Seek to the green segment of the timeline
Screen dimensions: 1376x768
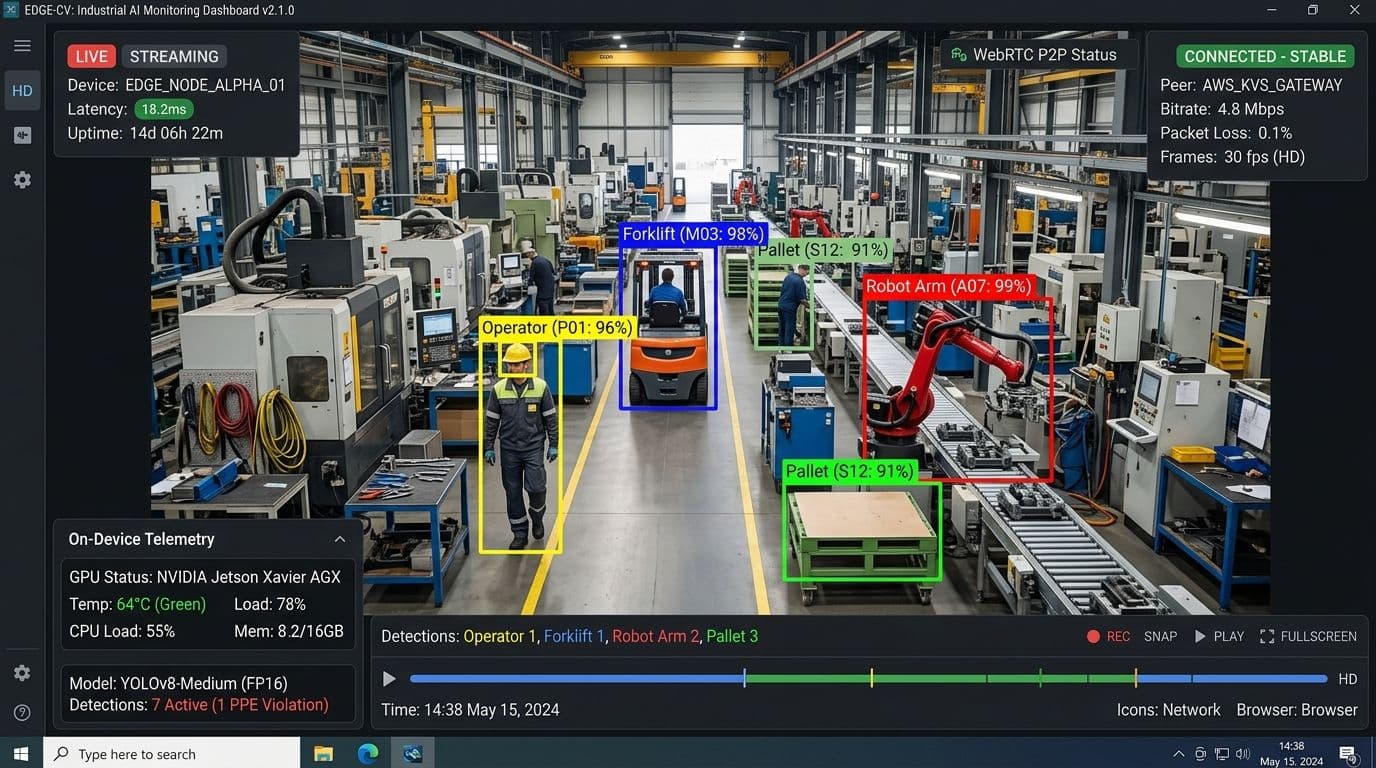[x=940, y=679]
